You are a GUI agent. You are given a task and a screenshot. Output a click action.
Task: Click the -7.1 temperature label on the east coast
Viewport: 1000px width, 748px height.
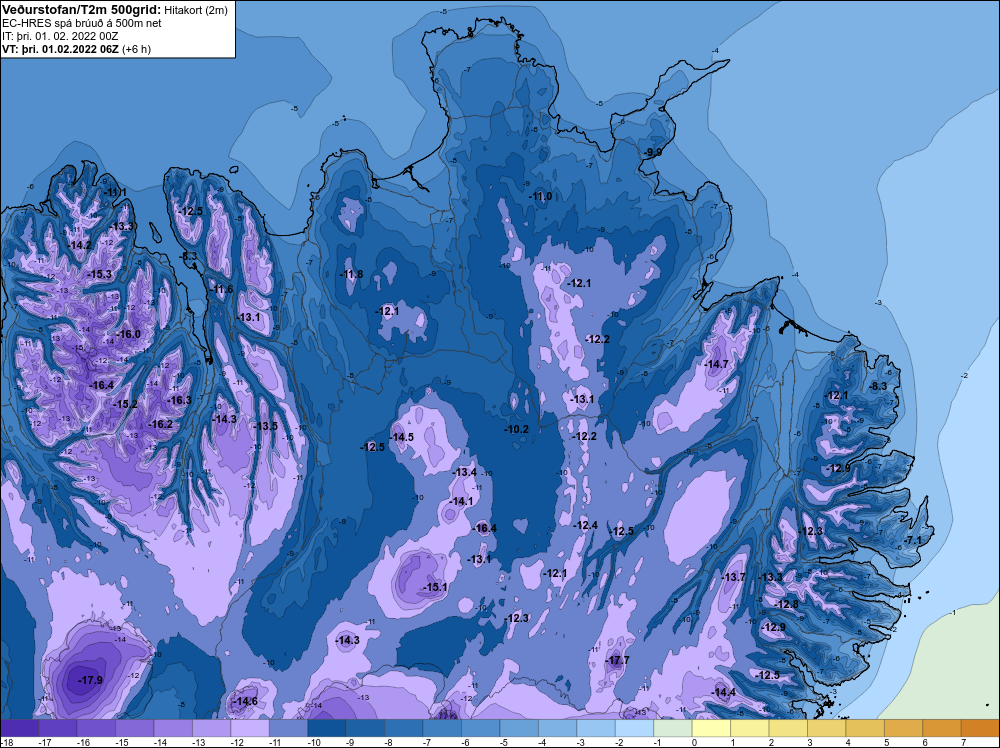click(x=914, y=540)
